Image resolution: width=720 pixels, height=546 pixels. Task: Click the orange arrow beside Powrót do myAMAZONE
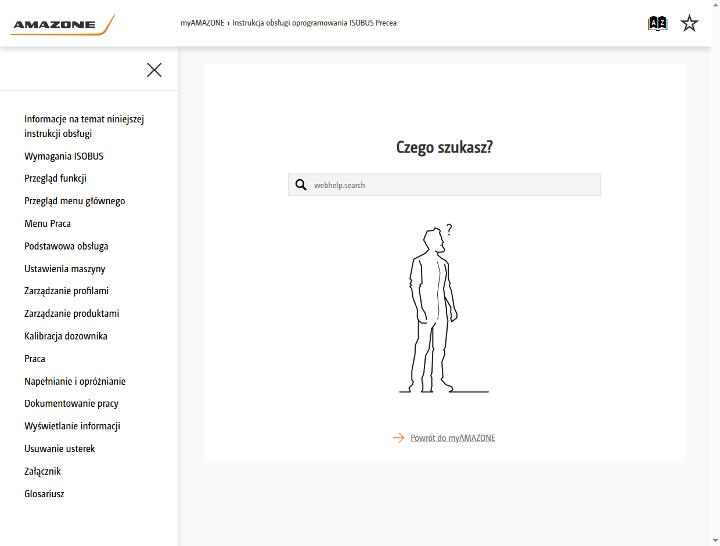coord(399,438)
